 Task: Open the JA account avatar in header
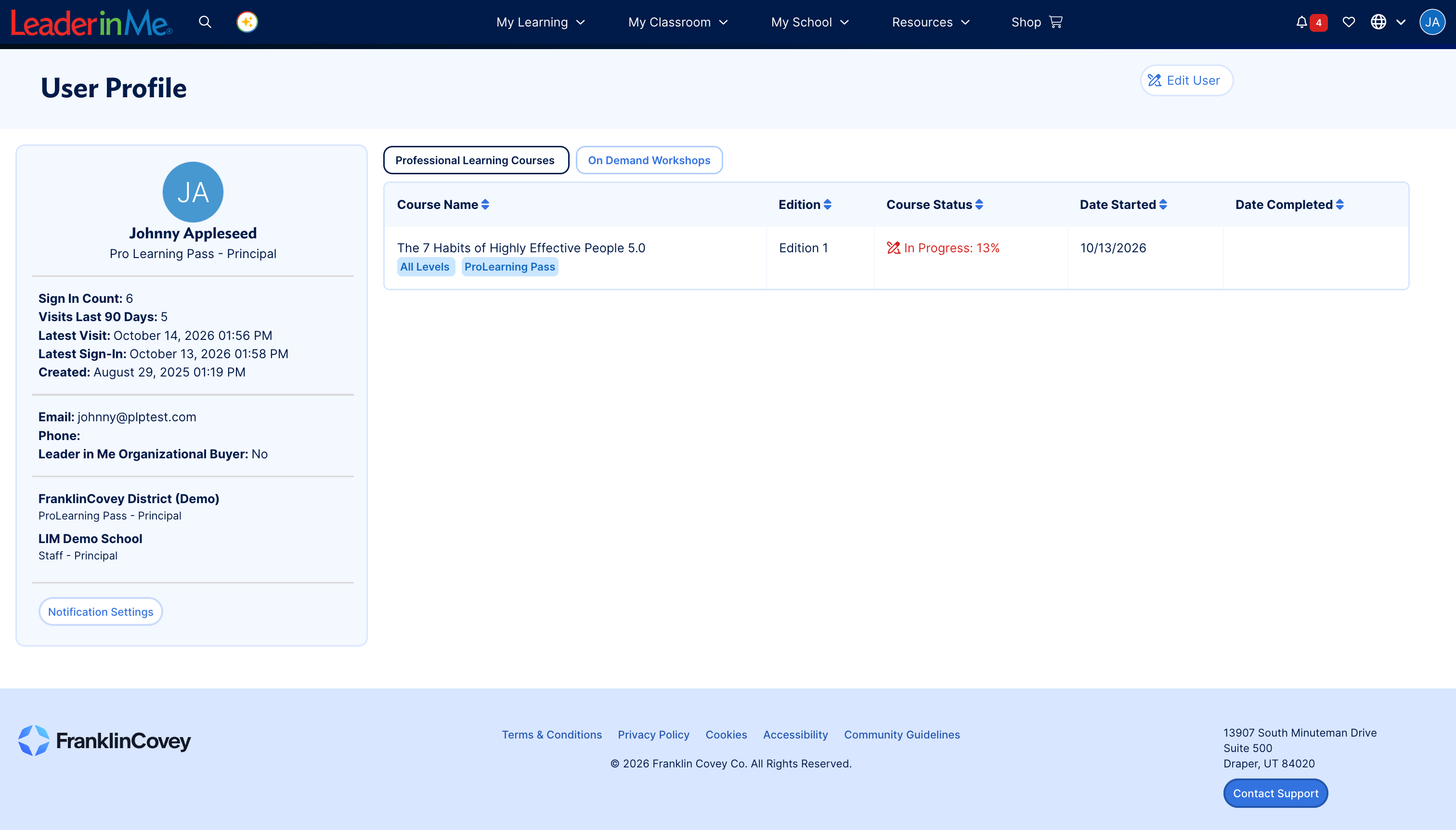1432,22
